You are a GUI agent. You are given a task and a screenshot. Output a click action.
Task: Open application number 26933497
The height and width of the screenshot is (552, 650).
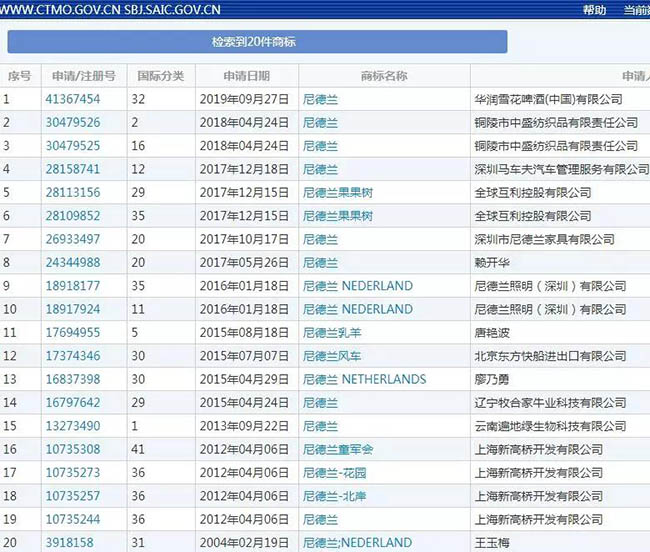point(73,239)
